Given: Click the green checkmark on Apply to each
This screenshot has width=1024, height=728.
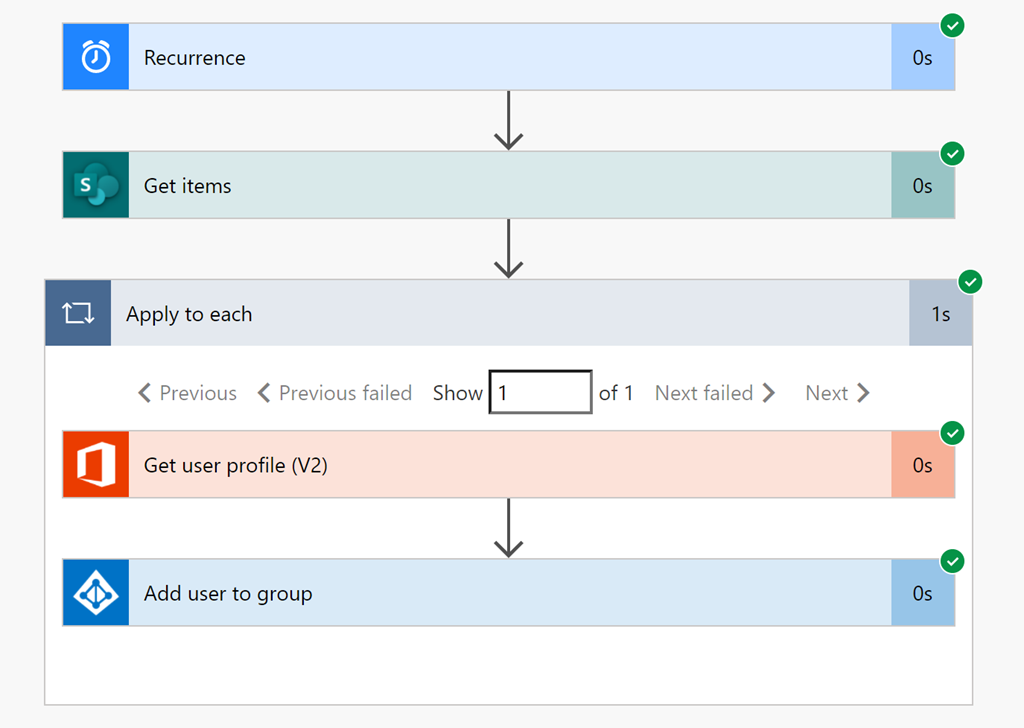Looking at the screenshot, I should tap(970, 282).
